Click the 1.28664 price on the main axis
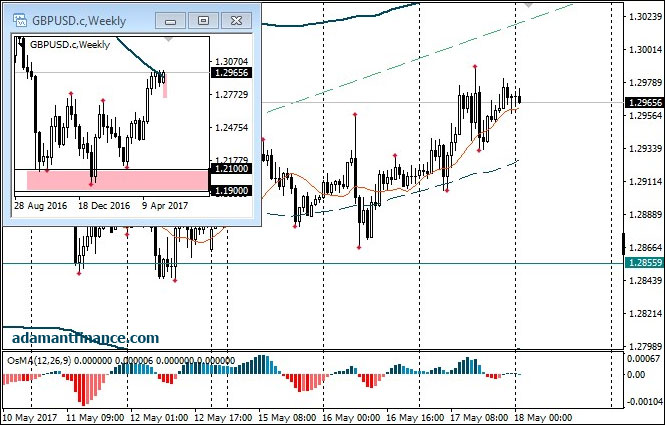665x425 pixels. (645, 248)
